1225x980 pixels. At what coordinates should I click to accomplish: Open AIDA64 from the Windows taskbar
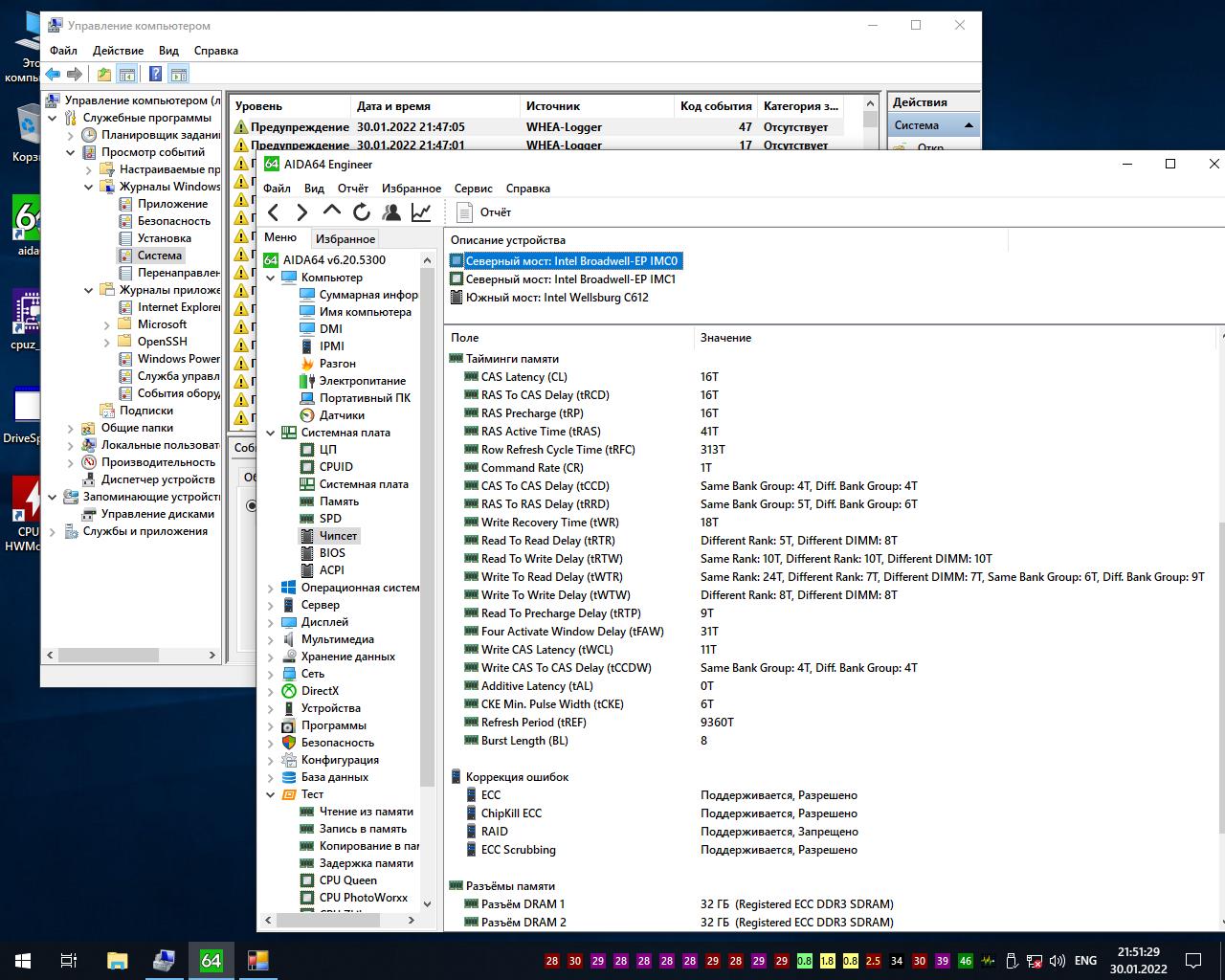(x=211, y=960)
